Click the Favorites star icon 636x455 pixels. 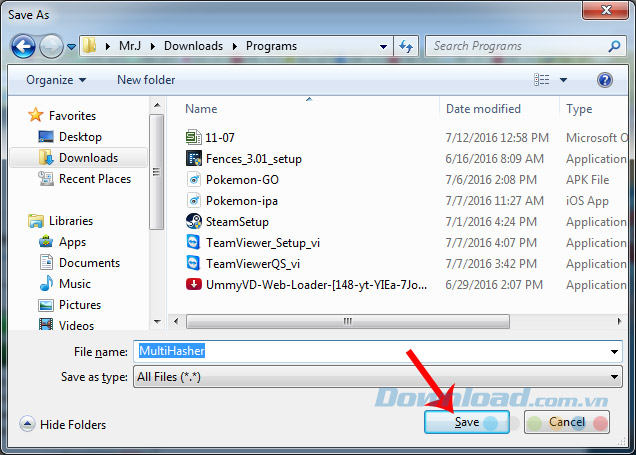[x=36, y=115]
